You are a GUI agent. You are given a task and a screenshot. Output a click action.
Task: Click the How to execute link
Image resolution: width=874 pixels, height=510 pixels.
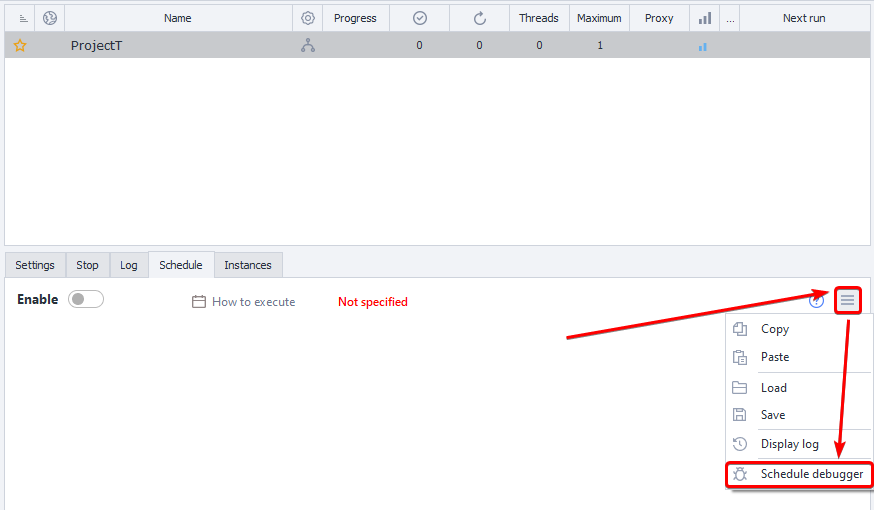(253, 302)
